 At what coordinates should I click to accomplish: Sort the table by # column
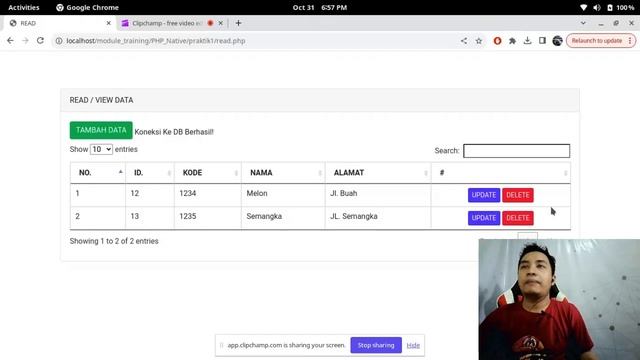[x=500, y=173]
